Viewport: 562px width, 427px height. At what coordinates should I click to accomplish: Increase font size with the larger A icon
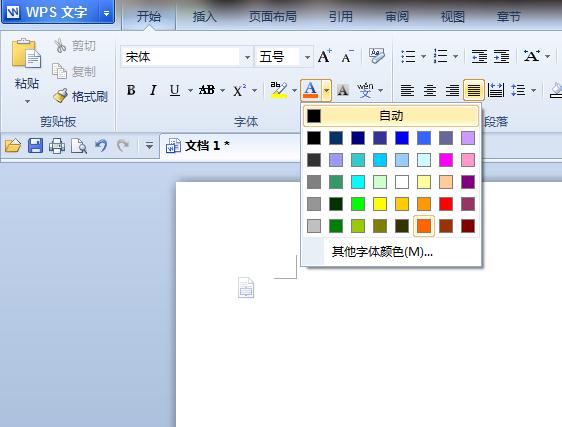pyautogui.click(x=325, y=56)
